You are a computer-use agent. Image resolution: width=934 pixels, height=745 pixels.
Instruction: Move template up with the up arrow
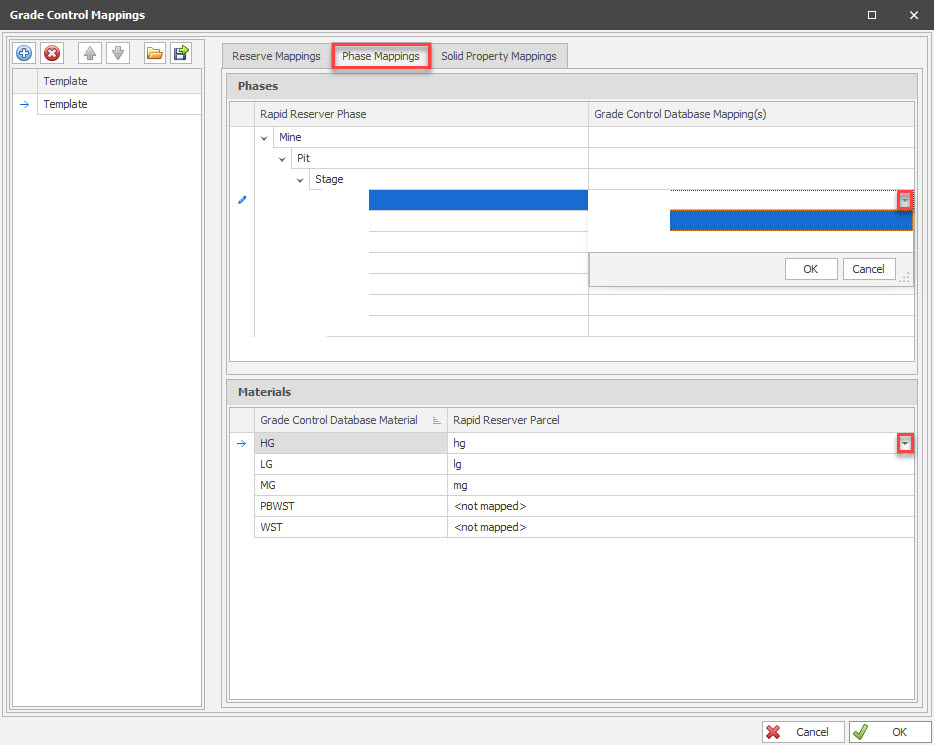point(90,54)
